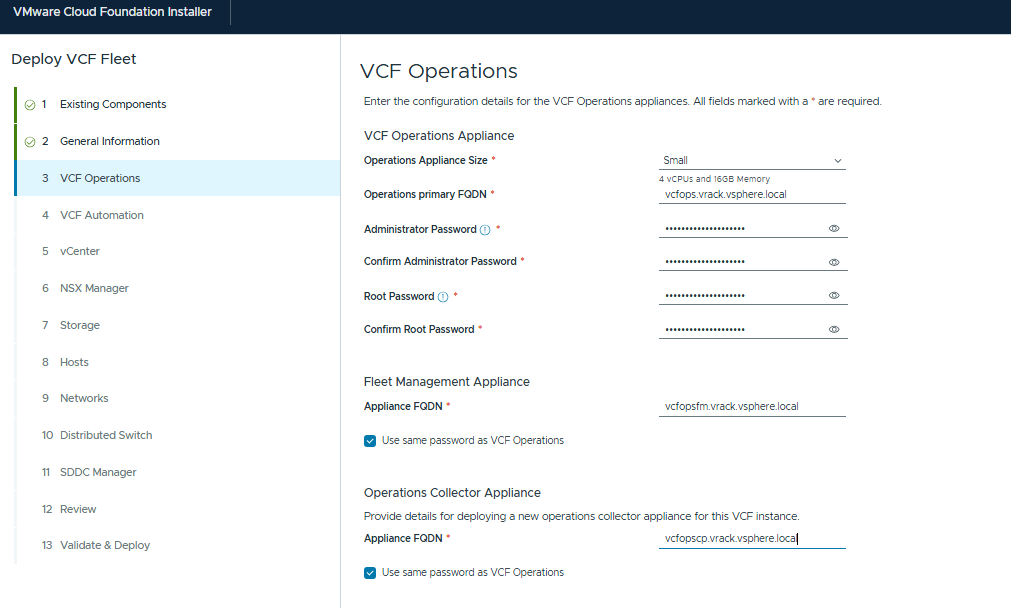The image size is (1011, 608).
Task: Reveal the Confirm Administrator Password text
Action: point(834,262)
